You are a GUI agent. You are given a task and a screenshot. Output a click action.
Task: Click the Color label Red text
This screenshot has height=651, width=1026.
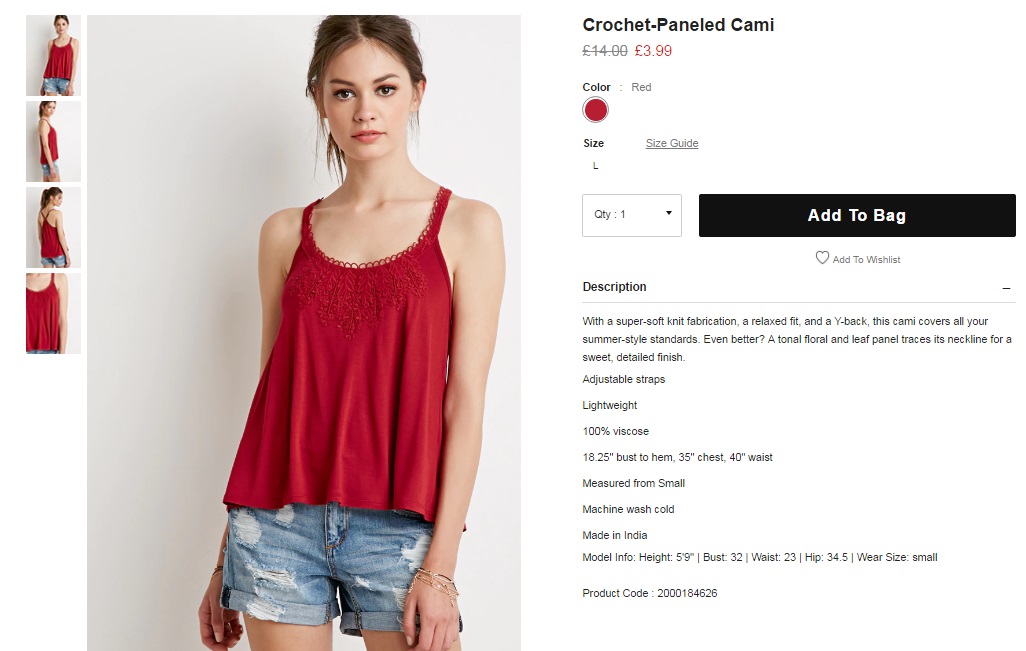[641, 87]
